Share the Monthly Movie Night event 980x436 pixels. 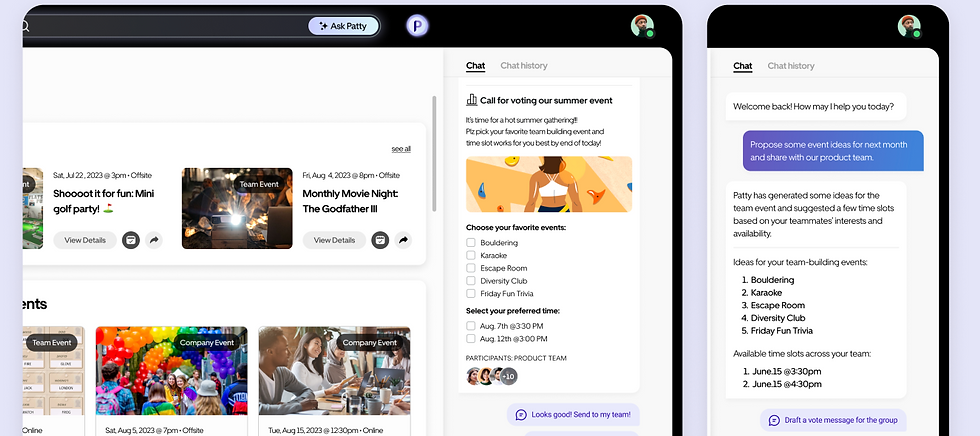tap(404, 240)
